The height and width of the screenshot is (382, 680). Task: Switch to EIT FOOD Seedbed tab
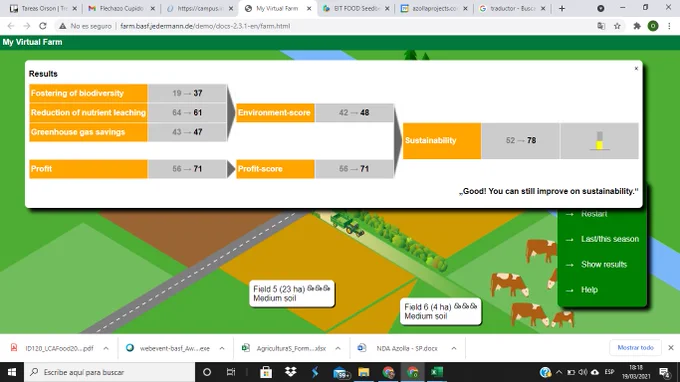click(356, 8)
